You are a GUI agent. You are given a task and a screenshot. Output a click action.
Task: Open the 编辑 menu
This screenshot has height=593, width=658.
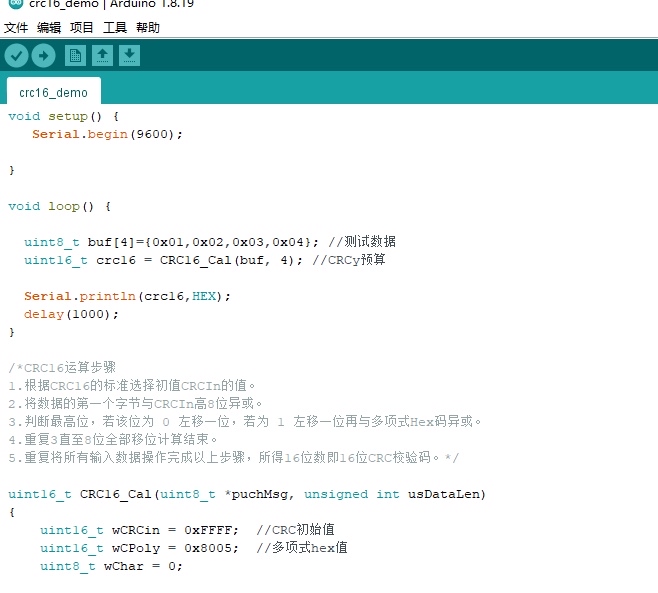[x=49, y=28]
